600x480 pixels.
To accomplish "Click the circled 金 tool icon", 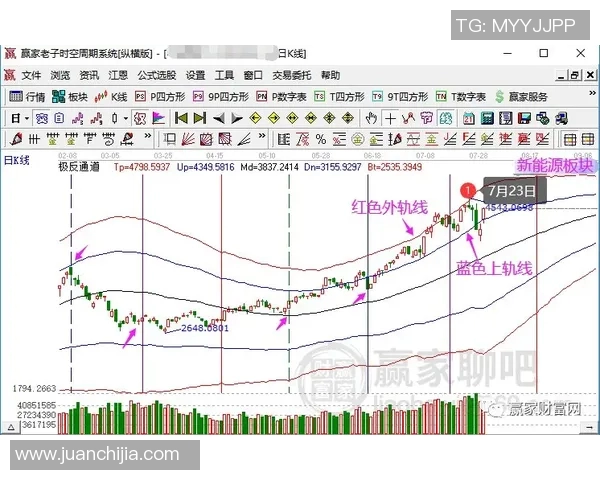I will coord(357,139).
